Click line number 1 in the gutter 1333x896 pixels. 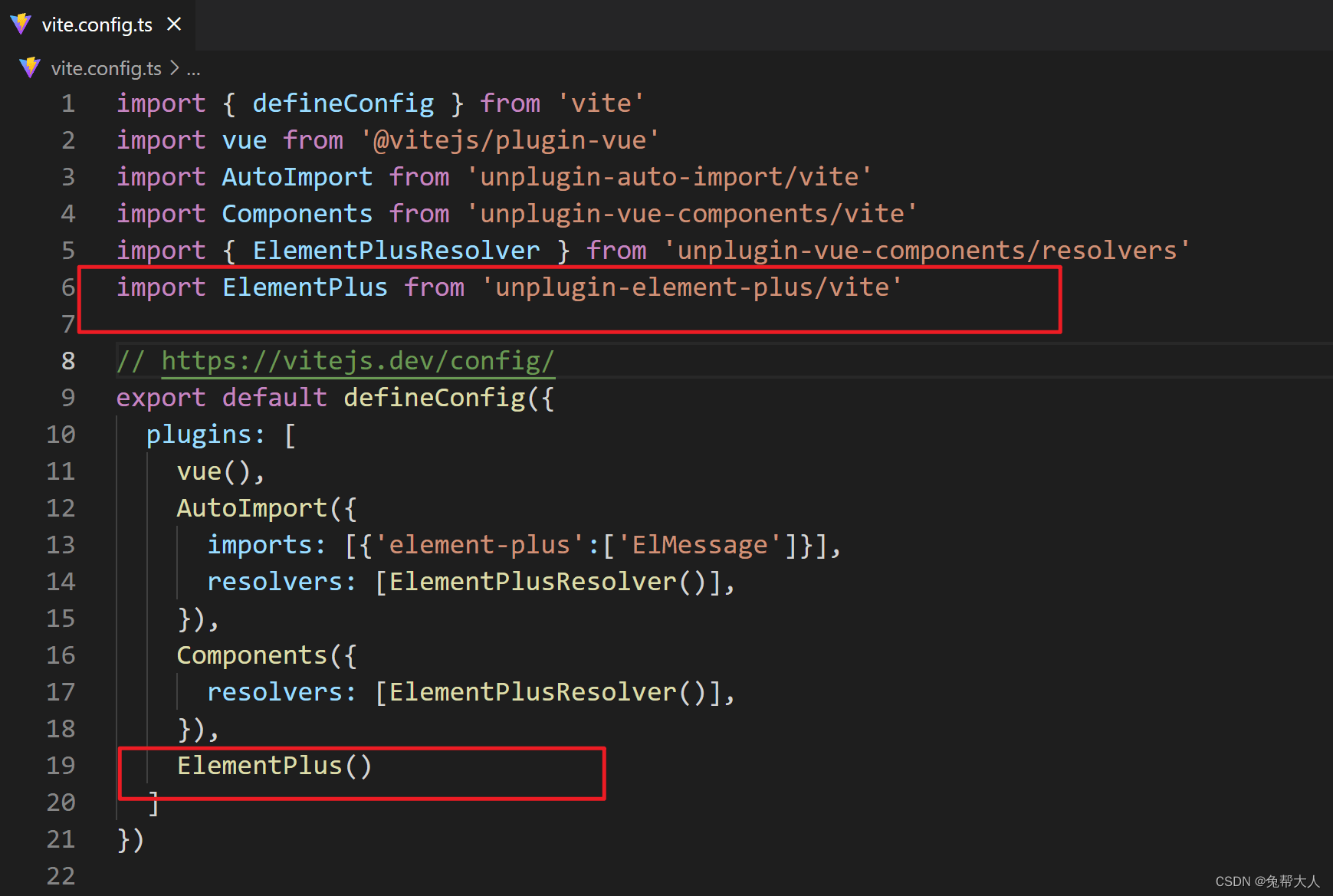pyautogui.click(x=68, y=103)
